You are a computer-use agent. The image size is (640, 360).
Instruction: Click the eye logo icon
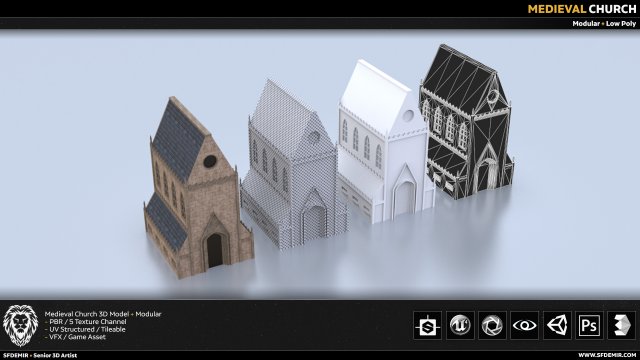pos(524,325)
